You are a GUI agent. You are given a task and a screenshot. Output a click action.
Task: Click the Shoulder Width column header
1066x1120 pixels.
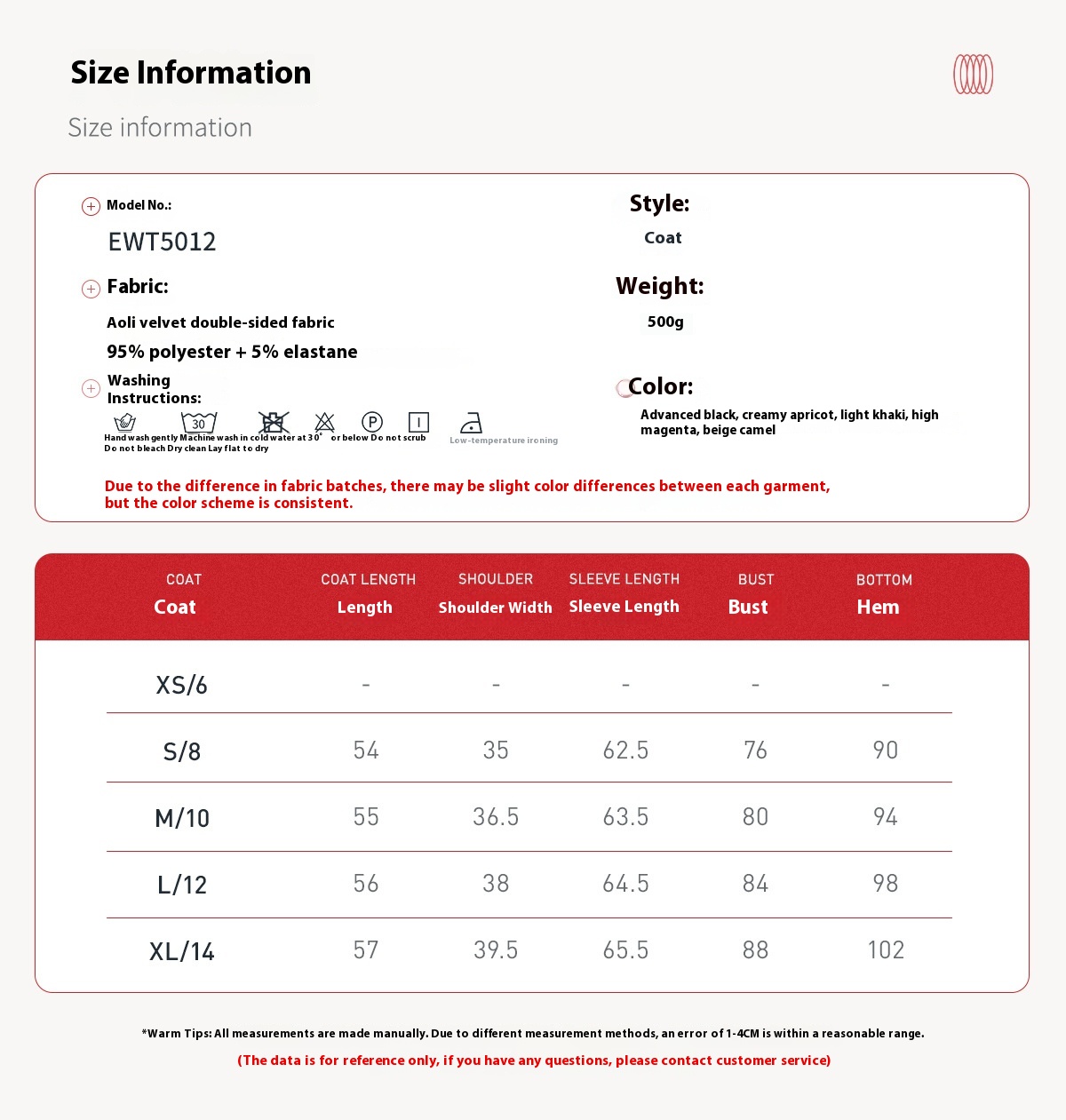pyautogui.click(x=495, y=593)
